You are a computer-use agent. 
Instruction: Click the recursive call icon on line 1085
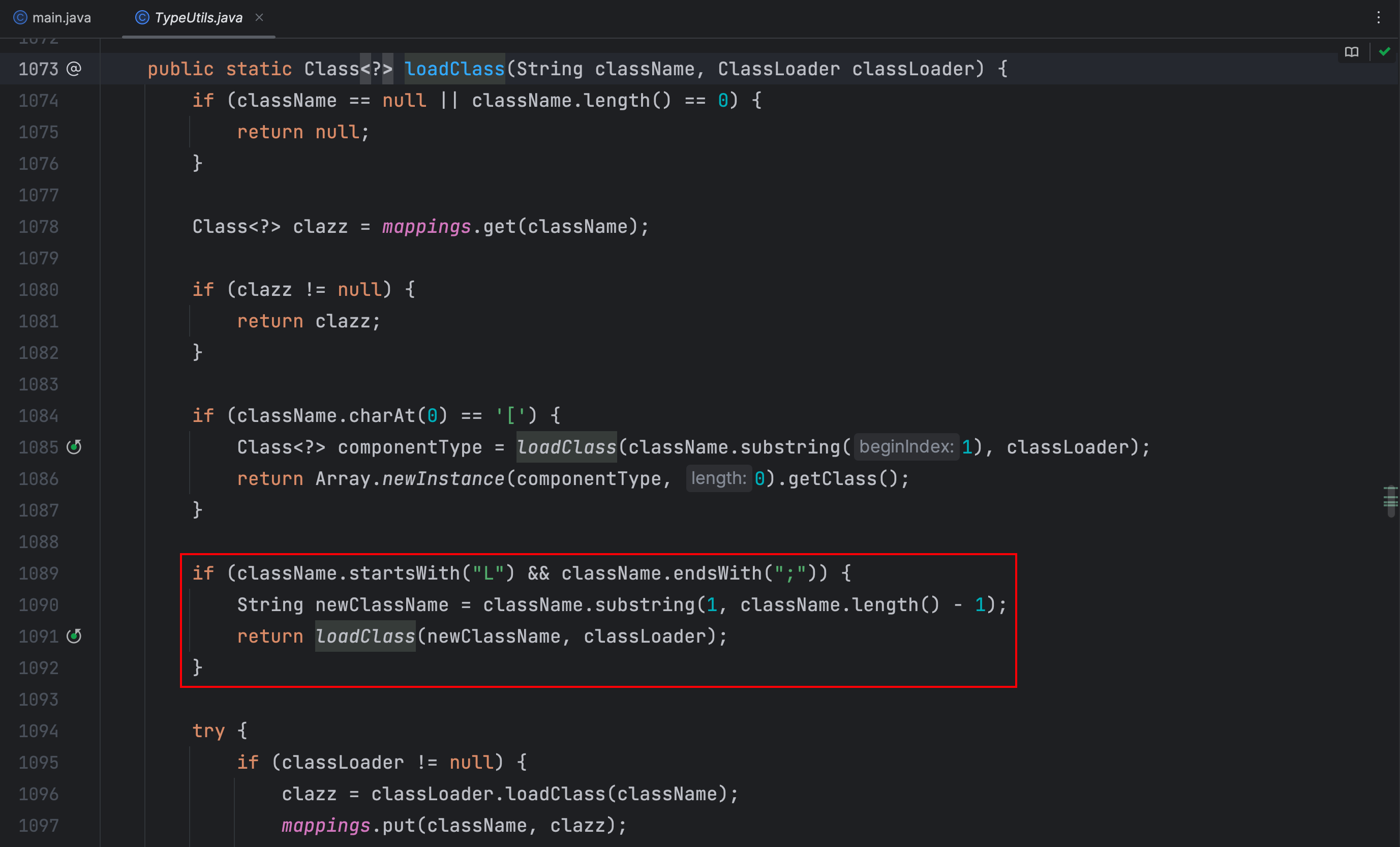[74, 447]
